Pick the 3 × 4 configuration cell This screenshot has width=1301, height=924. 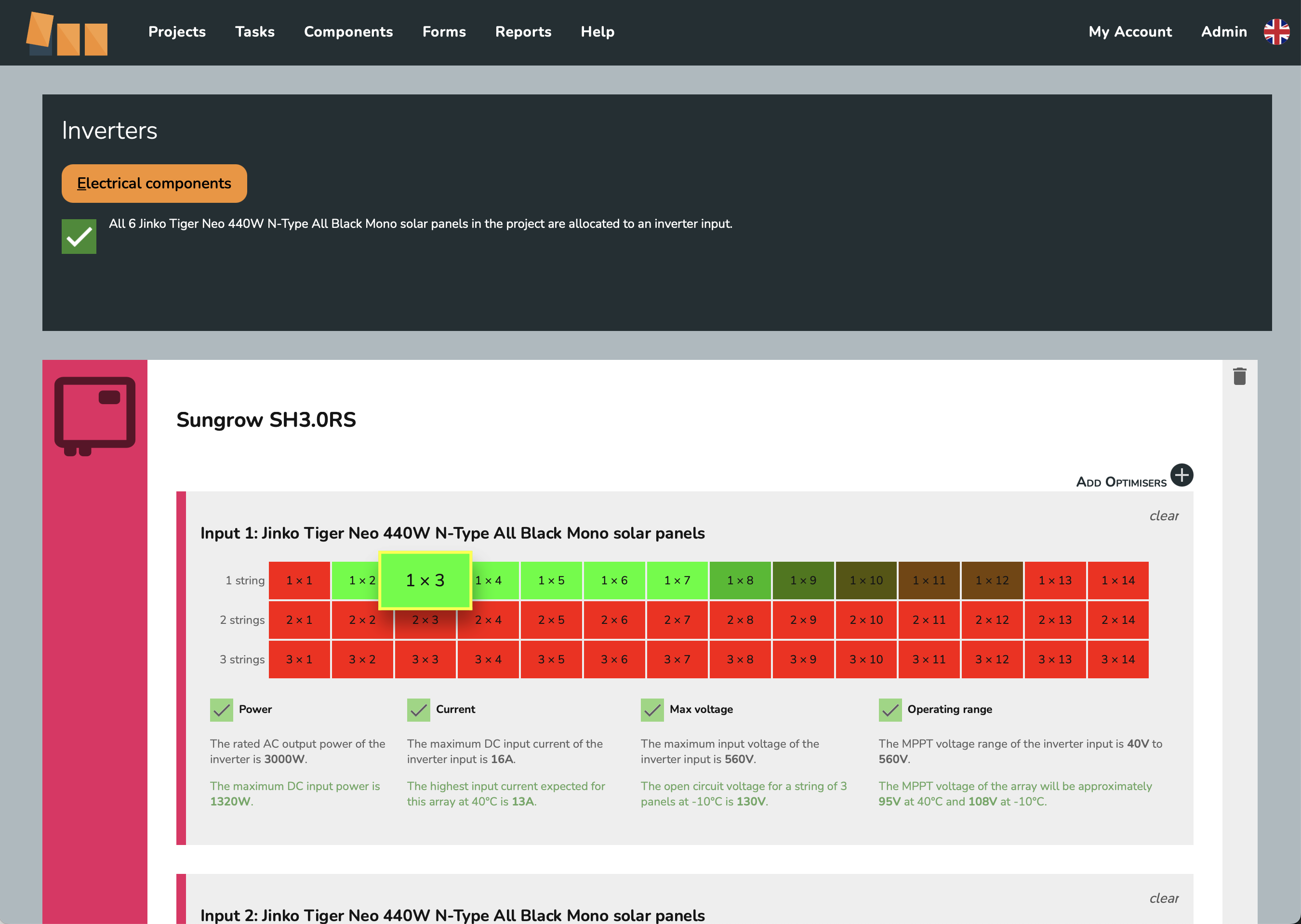488,660
